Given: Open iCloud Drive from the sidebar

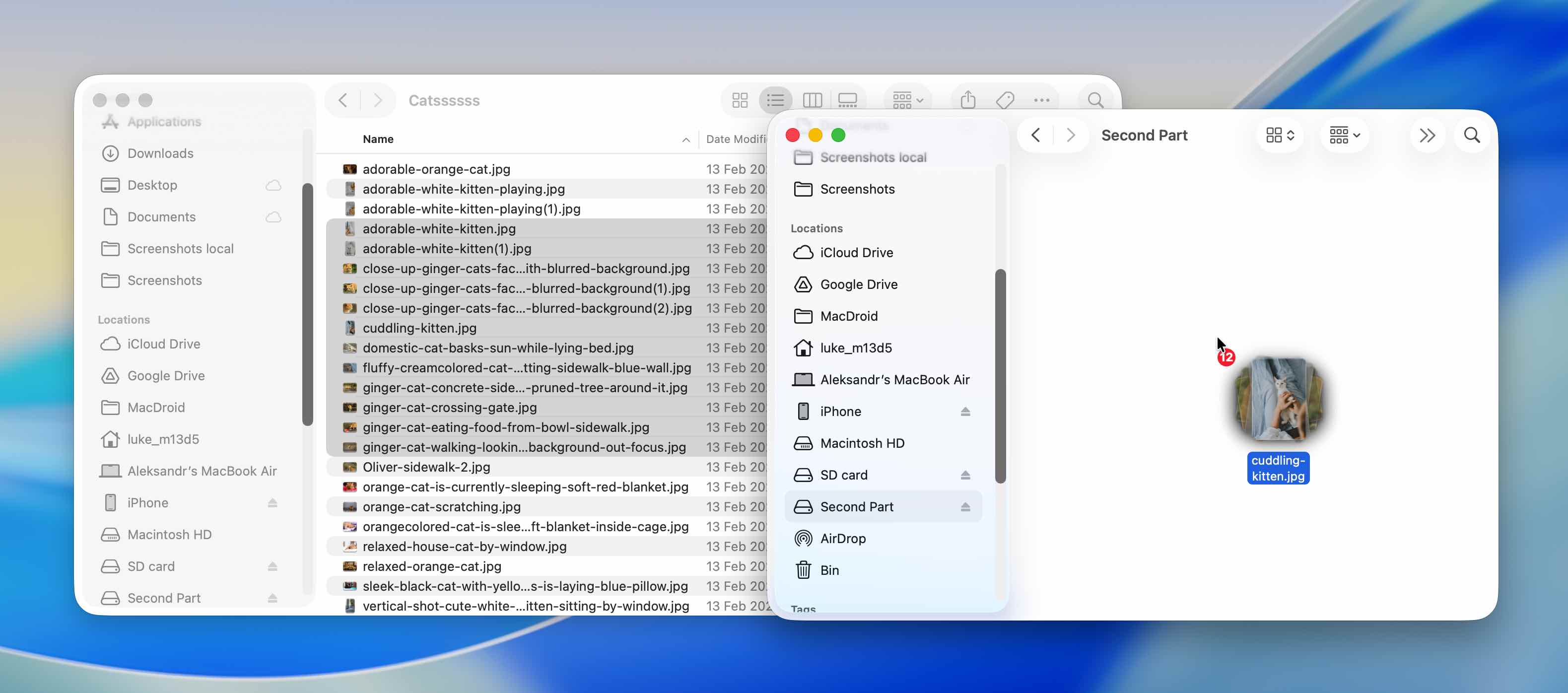Looking at the screenshot, I should (x=857, y=253).
